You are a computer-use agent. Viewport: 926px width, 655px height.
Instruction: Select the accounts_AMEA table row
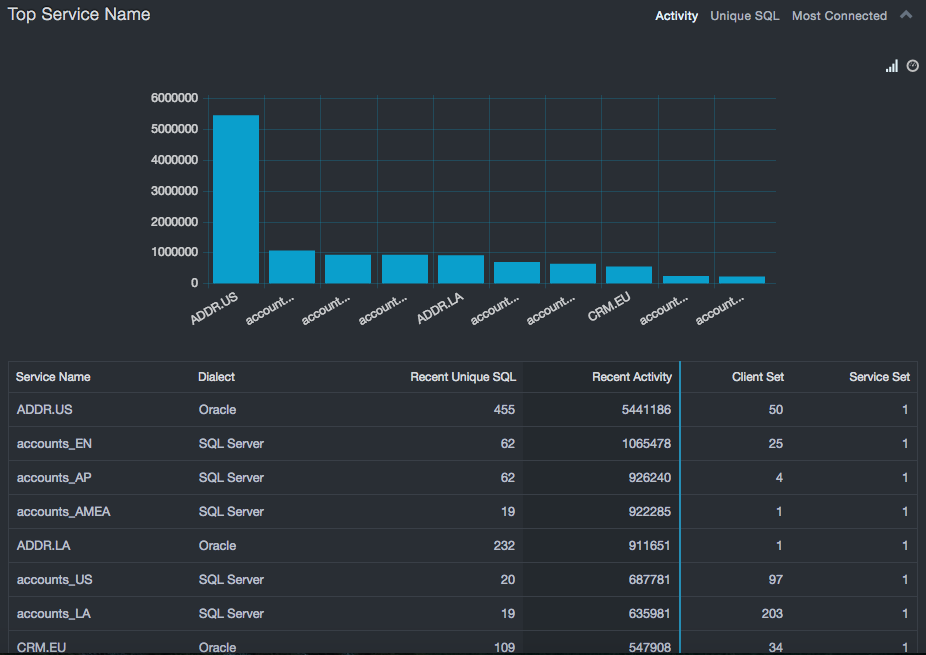tap(64, 511)
